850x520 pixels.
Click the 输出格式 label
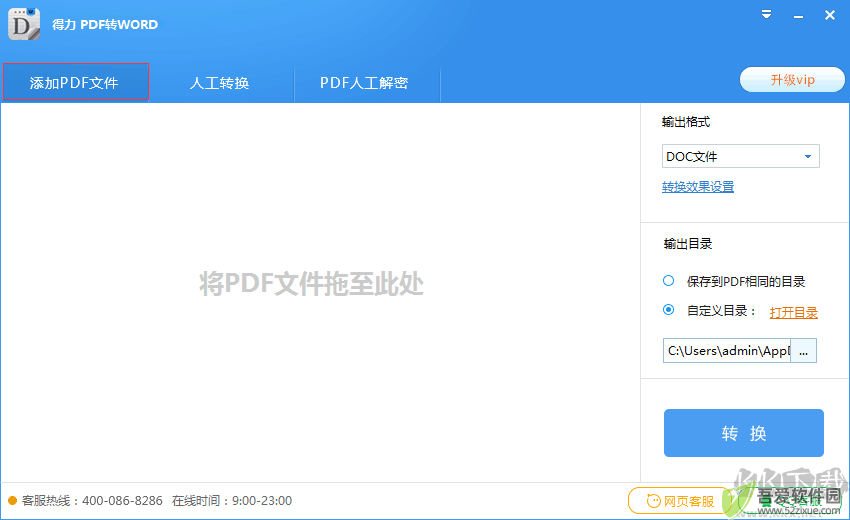[686, 122]
